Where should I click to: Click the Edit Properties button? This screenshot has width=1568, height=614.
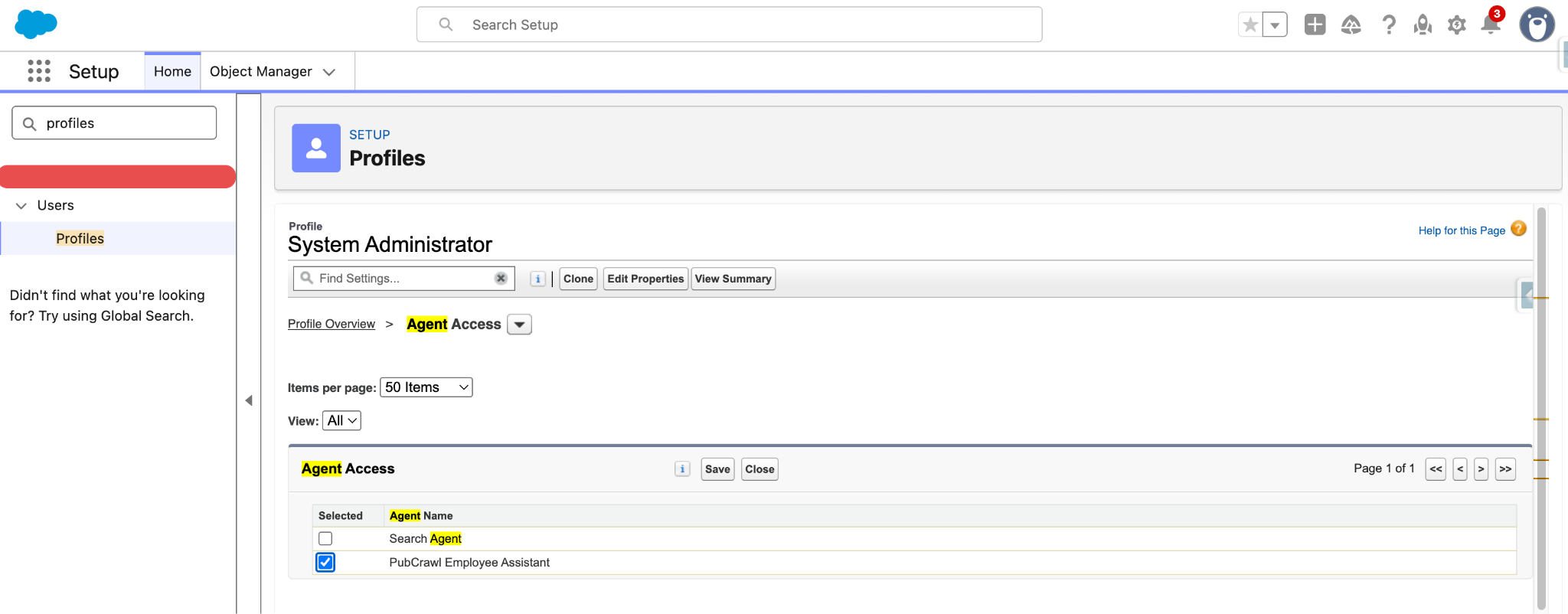pyautogui.click(x=645, y=279)
